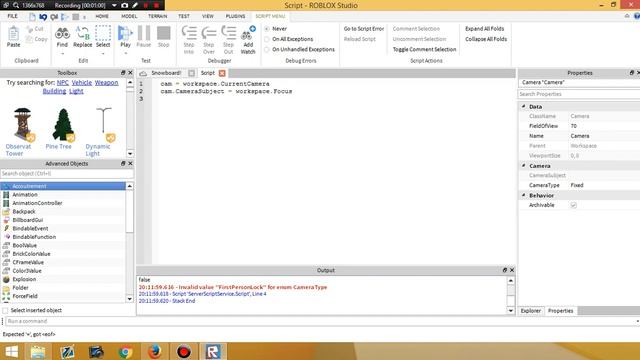The image size is (640, 360).
Task: Open the Play dropdown arrow
Action: tap(125, 54)
